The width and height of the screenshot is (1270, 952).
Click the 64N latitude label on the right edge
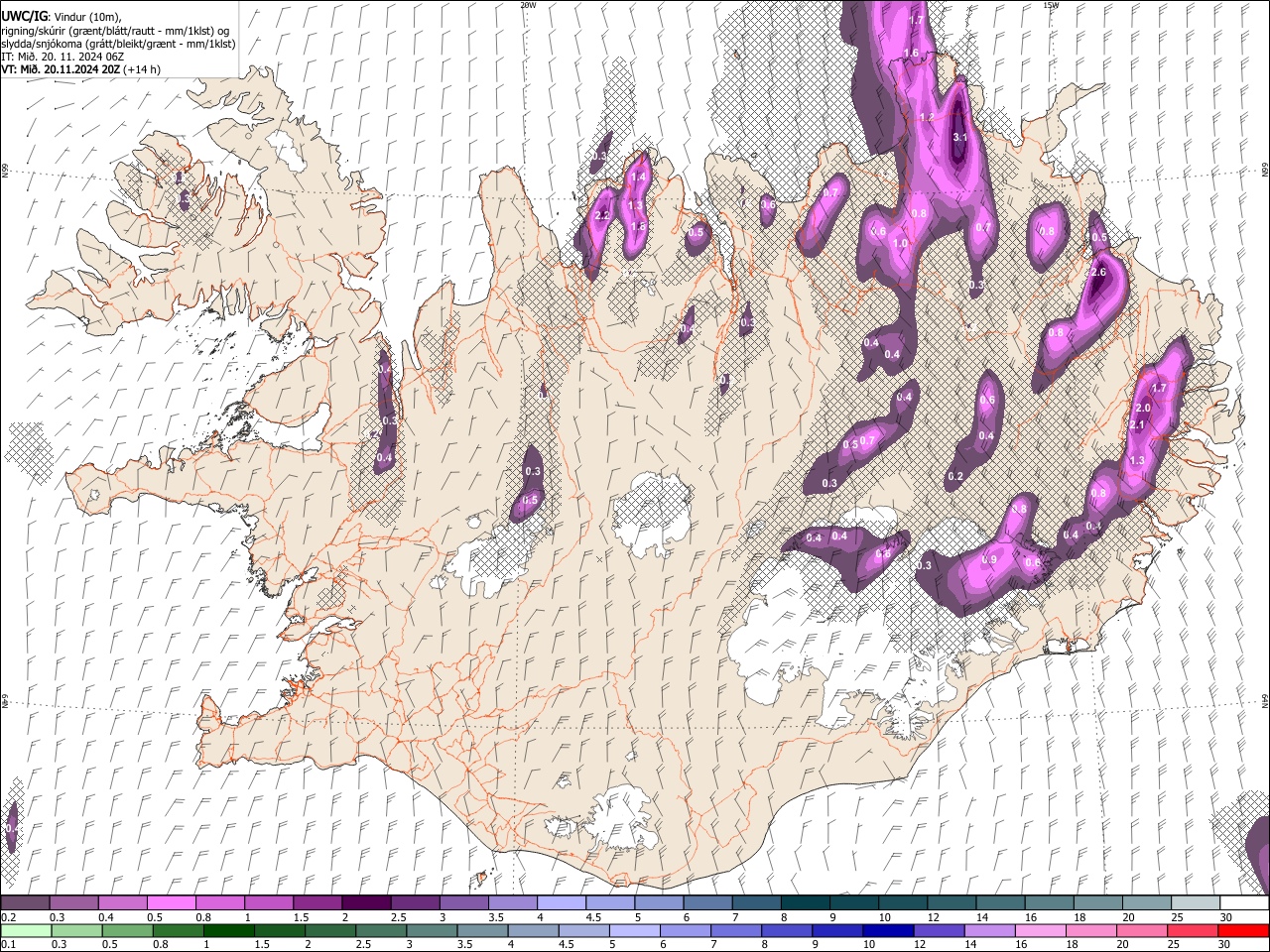click(1264, 700)
